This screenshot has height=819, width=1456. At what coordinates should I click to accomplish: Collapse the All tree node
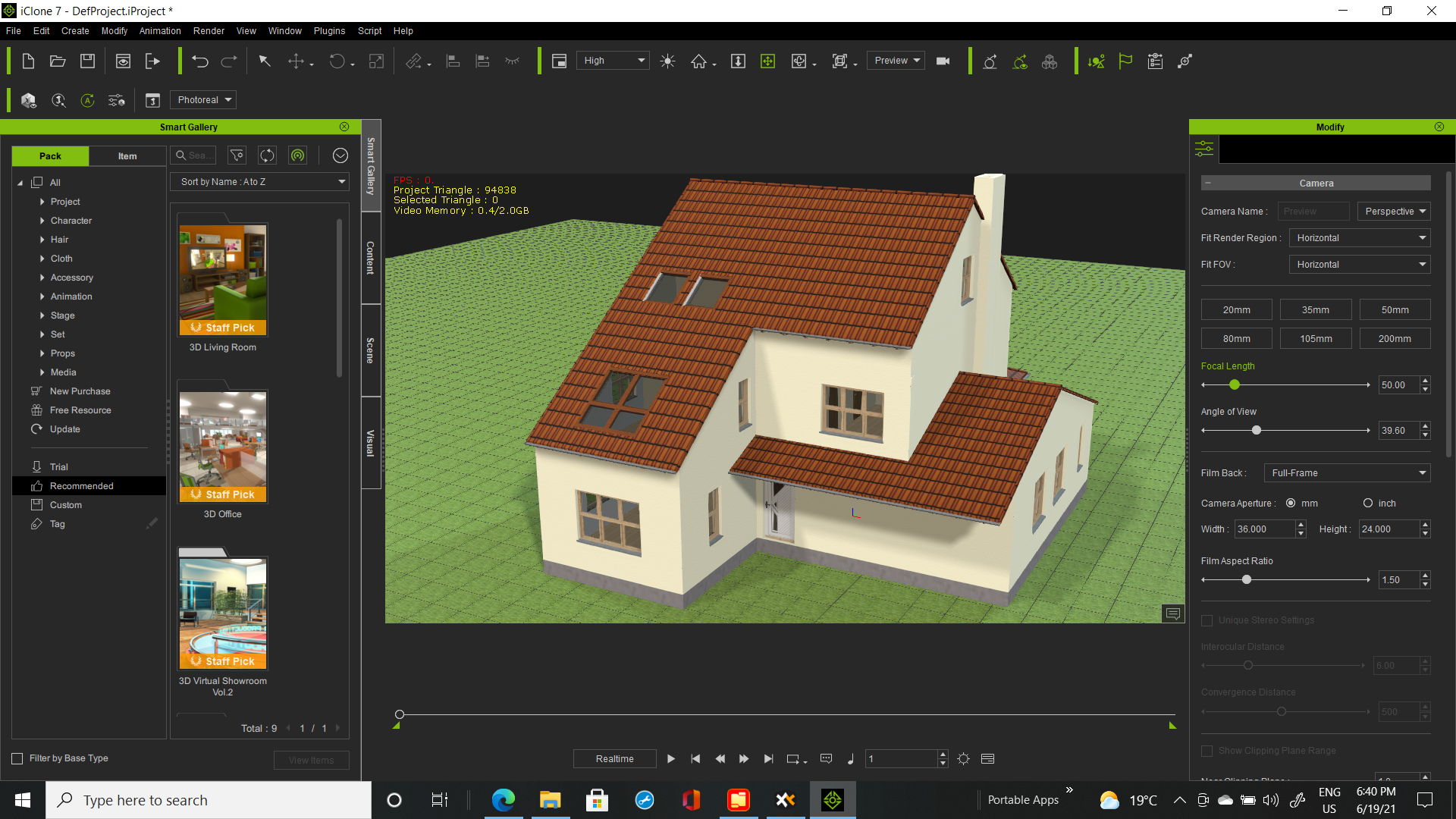point(20,183)
